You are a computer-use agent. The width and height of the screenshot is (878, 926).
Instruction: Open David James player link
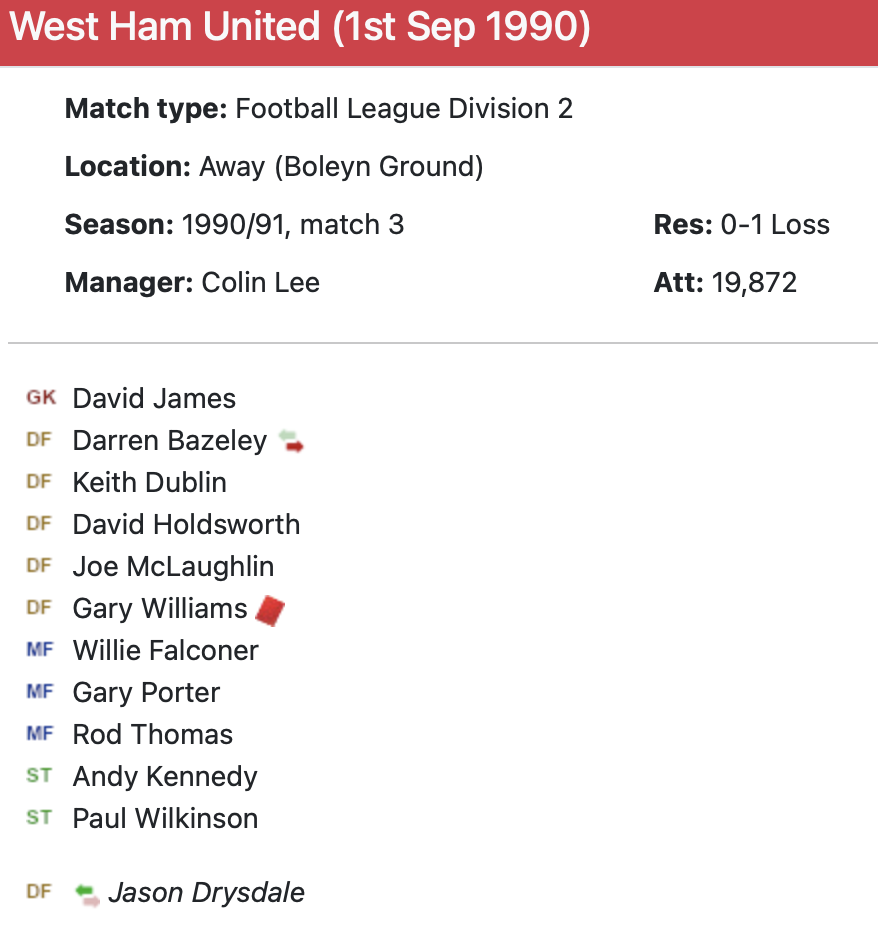tap(154, 398)
